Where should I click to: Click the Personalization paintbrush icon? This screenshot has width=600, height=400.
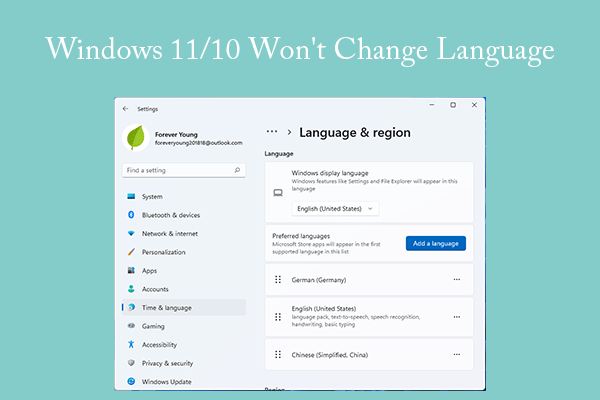click(131, 252)
